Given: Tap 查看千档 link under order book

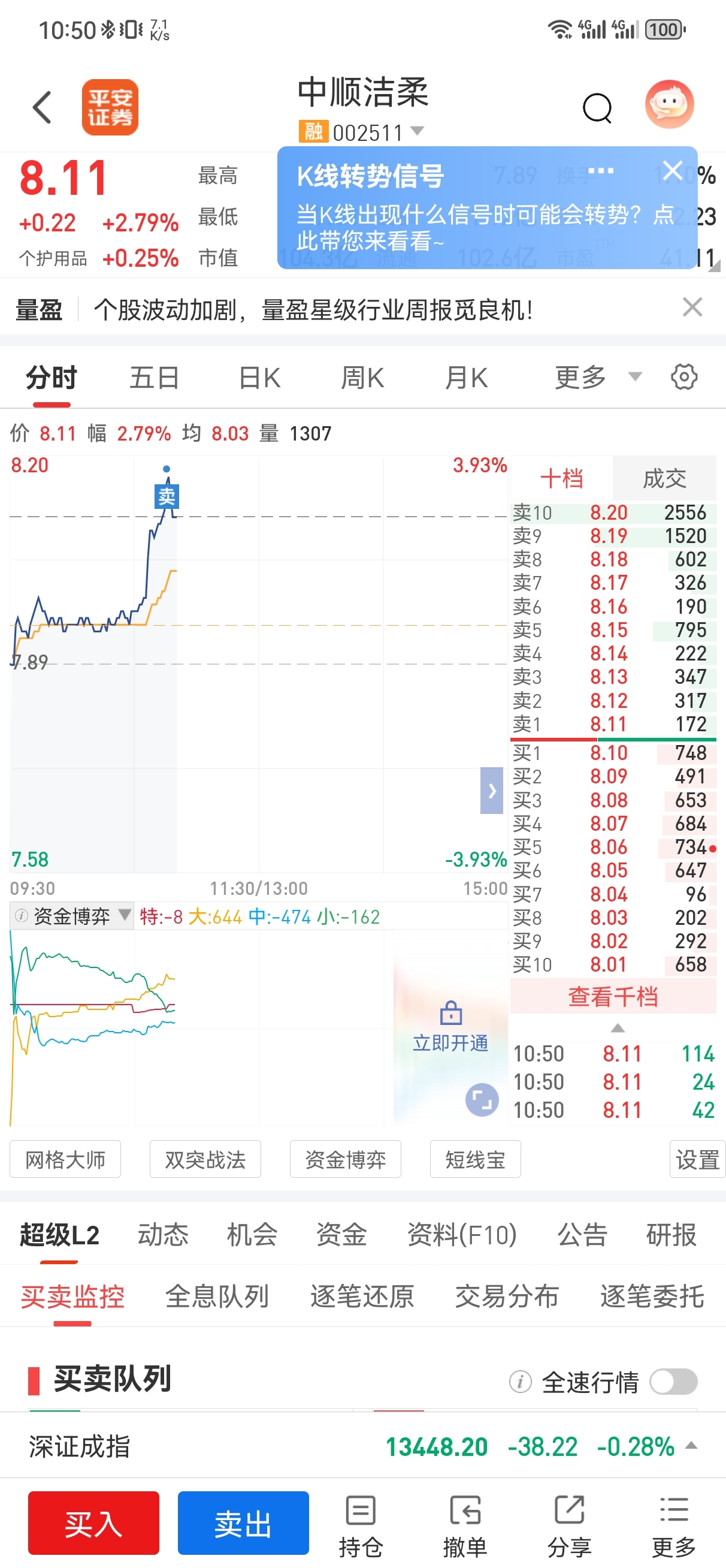Looking at the screenshot, I should pos(613,997).
